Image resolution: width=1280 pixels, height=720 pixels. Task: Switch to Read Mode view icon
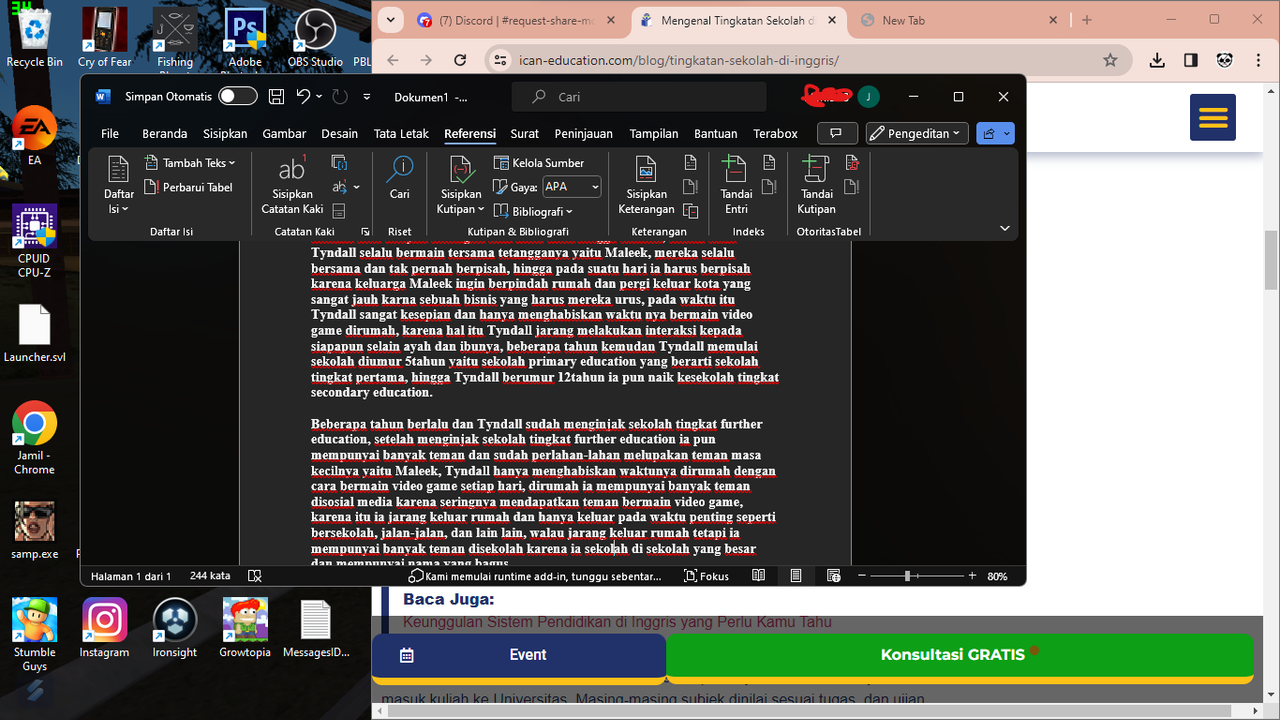(x=759, y=576)
